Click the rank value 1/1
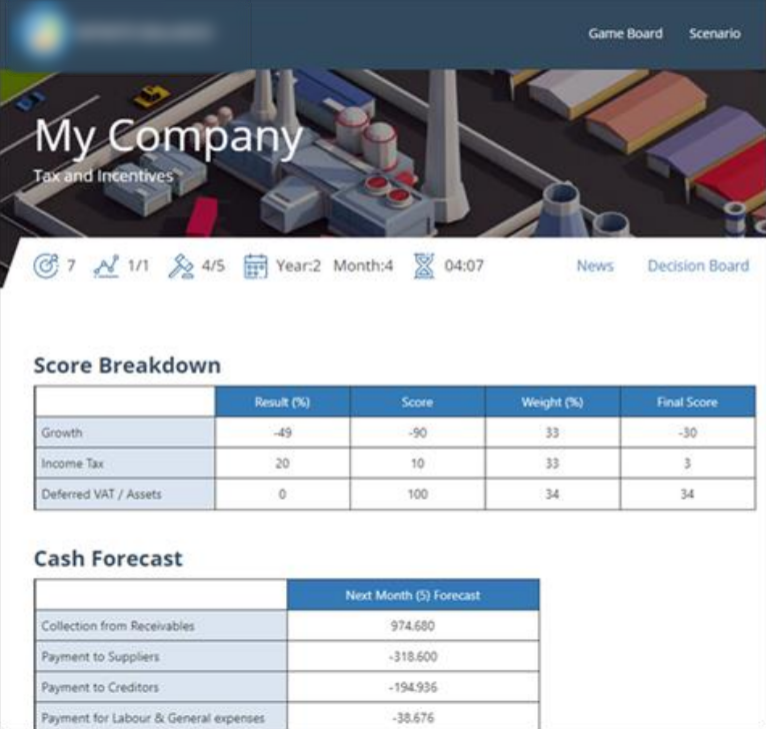 138,266
